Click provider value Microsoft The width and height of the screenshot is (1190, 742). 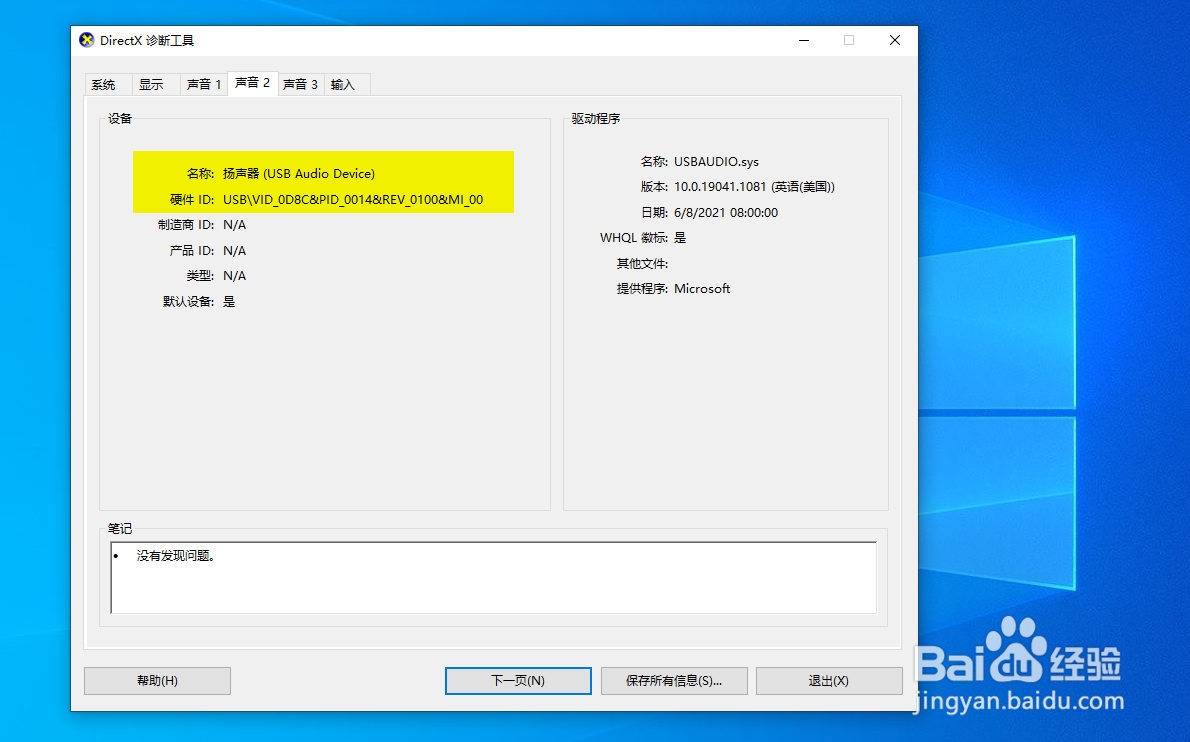point(702,288)
